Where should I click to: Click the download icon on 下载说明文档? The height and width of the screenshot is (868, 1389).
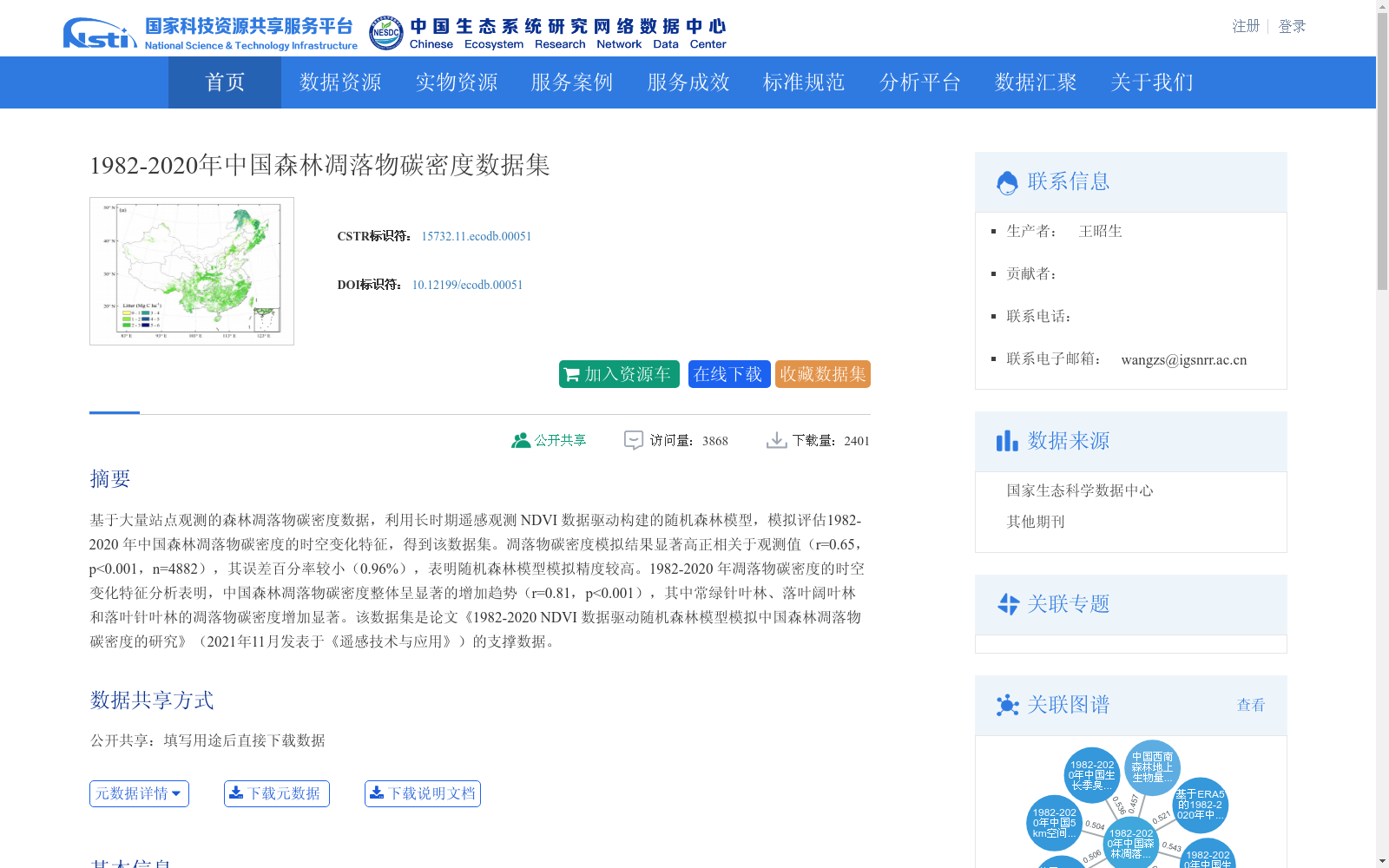377,792
